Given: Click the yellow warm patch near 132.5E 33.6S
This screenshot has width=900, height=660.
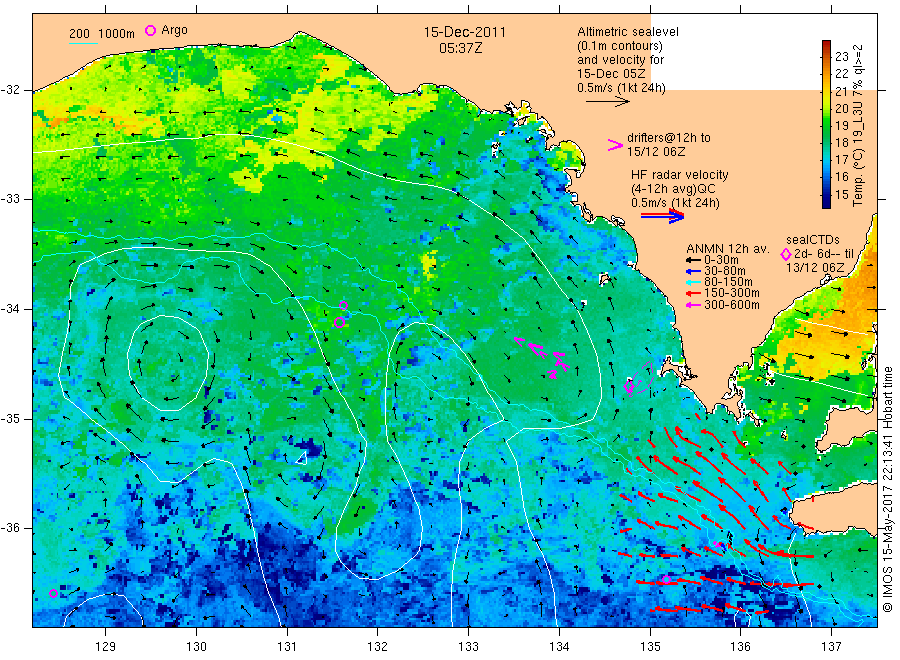Looking at the screenshot, I should click(x=428, y=266).
